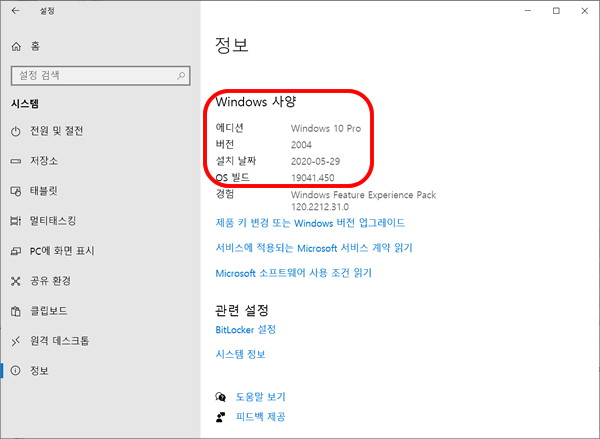Click the 피드백 제공 person icon
The image size is (600, 439).
point(221,417)
